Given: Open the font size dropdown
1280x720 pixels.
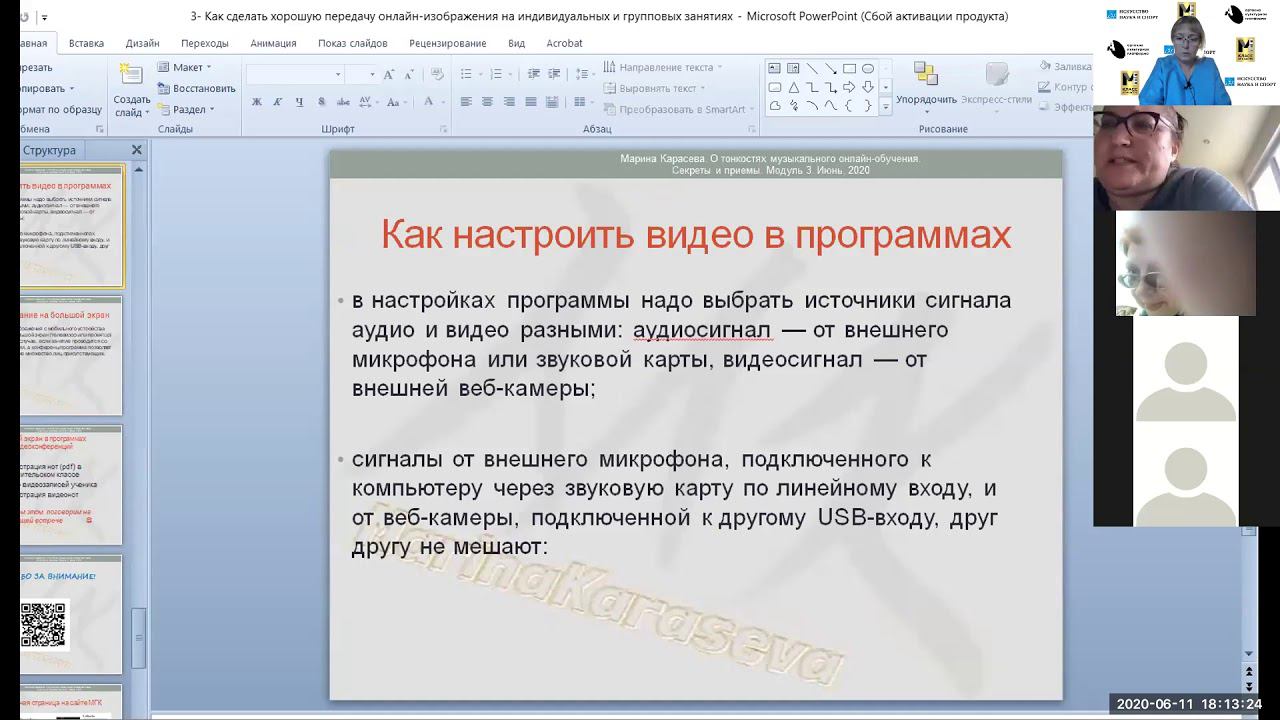Looking at the screenshot, I should (x=361, y=74).
